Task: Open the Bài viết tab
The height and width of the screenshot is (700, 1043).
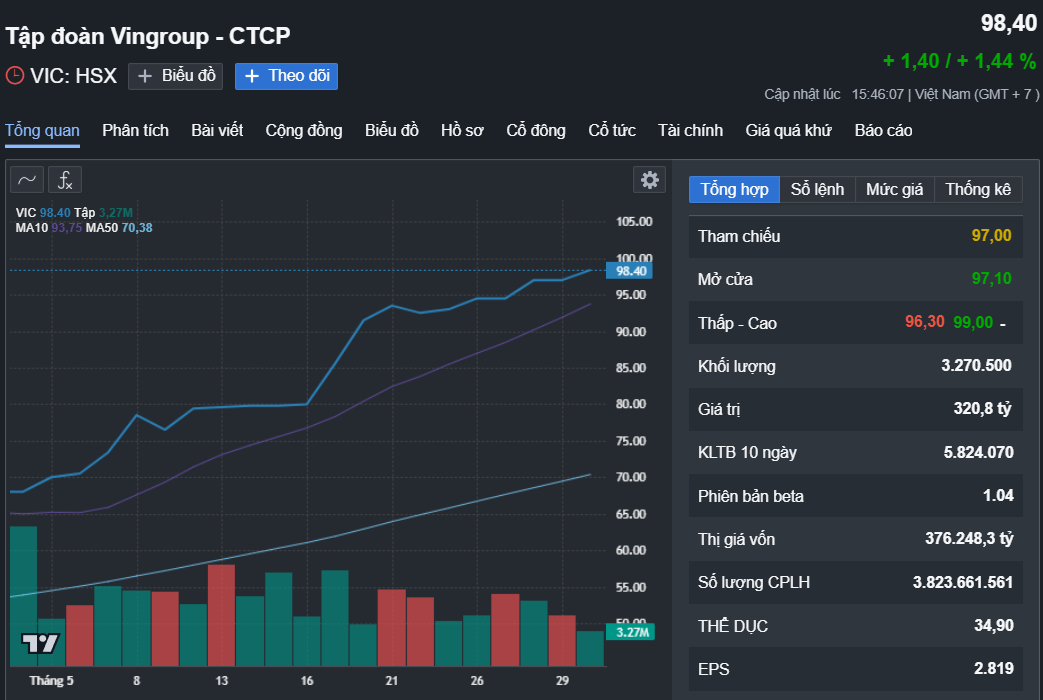Action: click(x=218, y=130)
